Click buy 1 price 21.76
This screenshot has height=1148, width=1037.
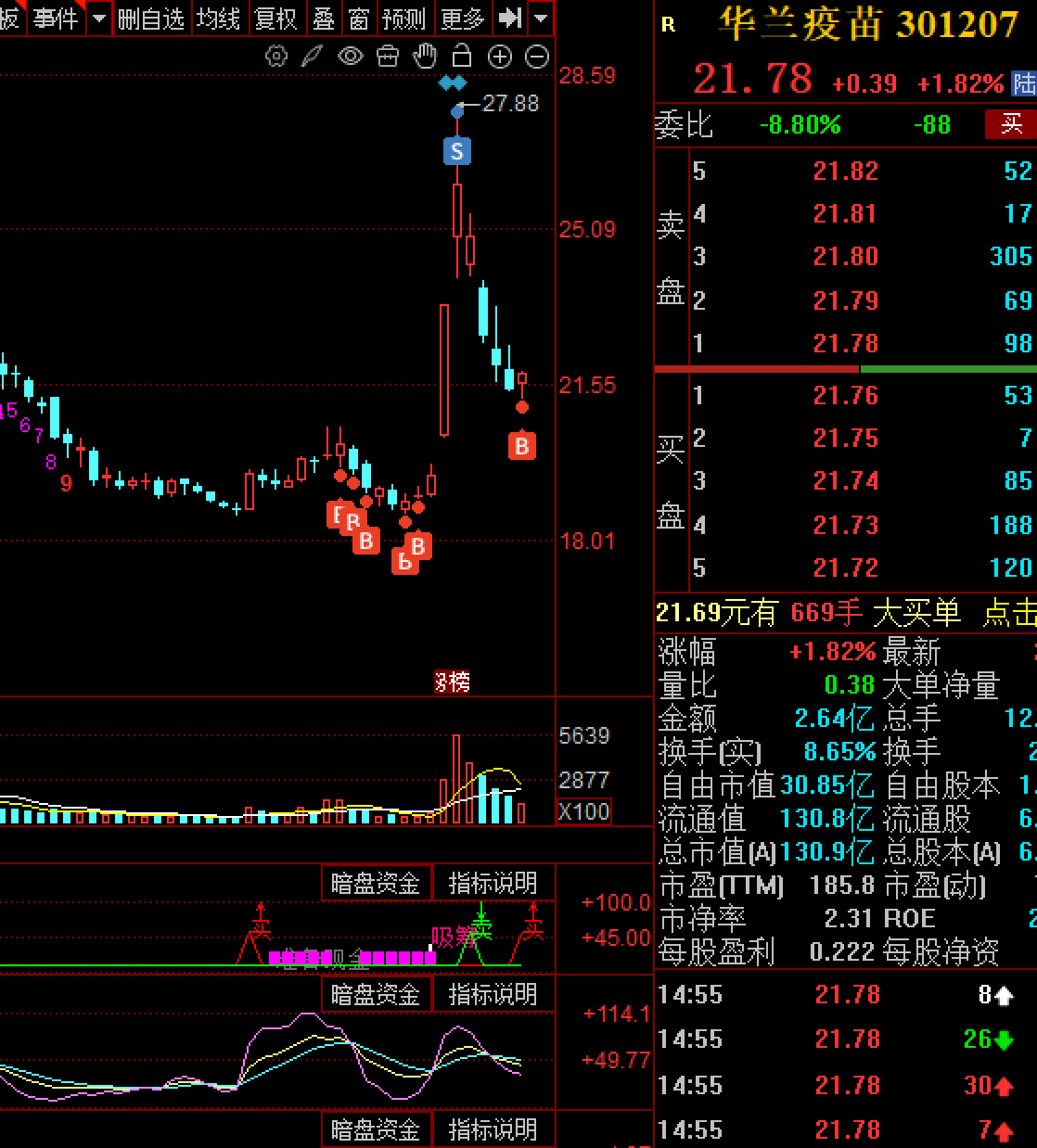(x=845, y=396)
